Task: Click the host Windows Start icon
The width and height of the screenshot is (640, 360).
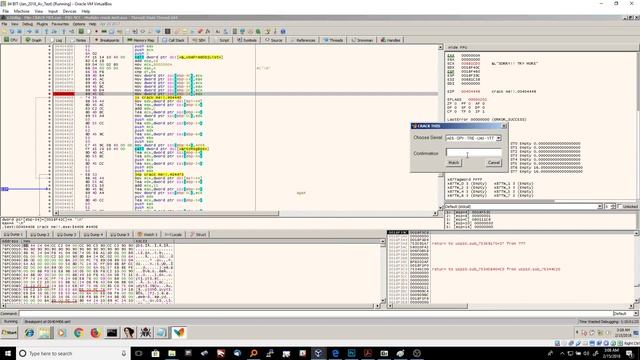Action: 8,353
